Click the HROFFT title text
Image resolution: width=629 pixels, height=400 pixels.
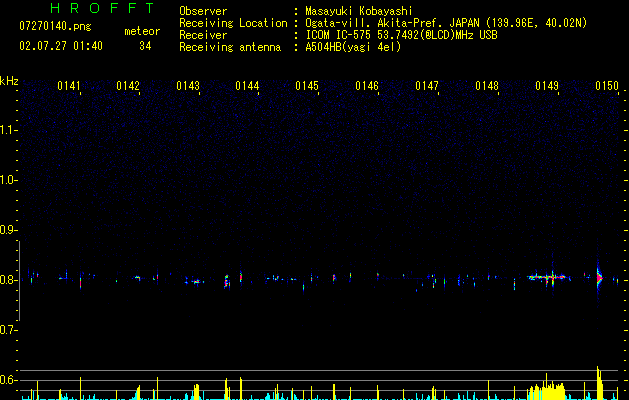click(102, 8)
